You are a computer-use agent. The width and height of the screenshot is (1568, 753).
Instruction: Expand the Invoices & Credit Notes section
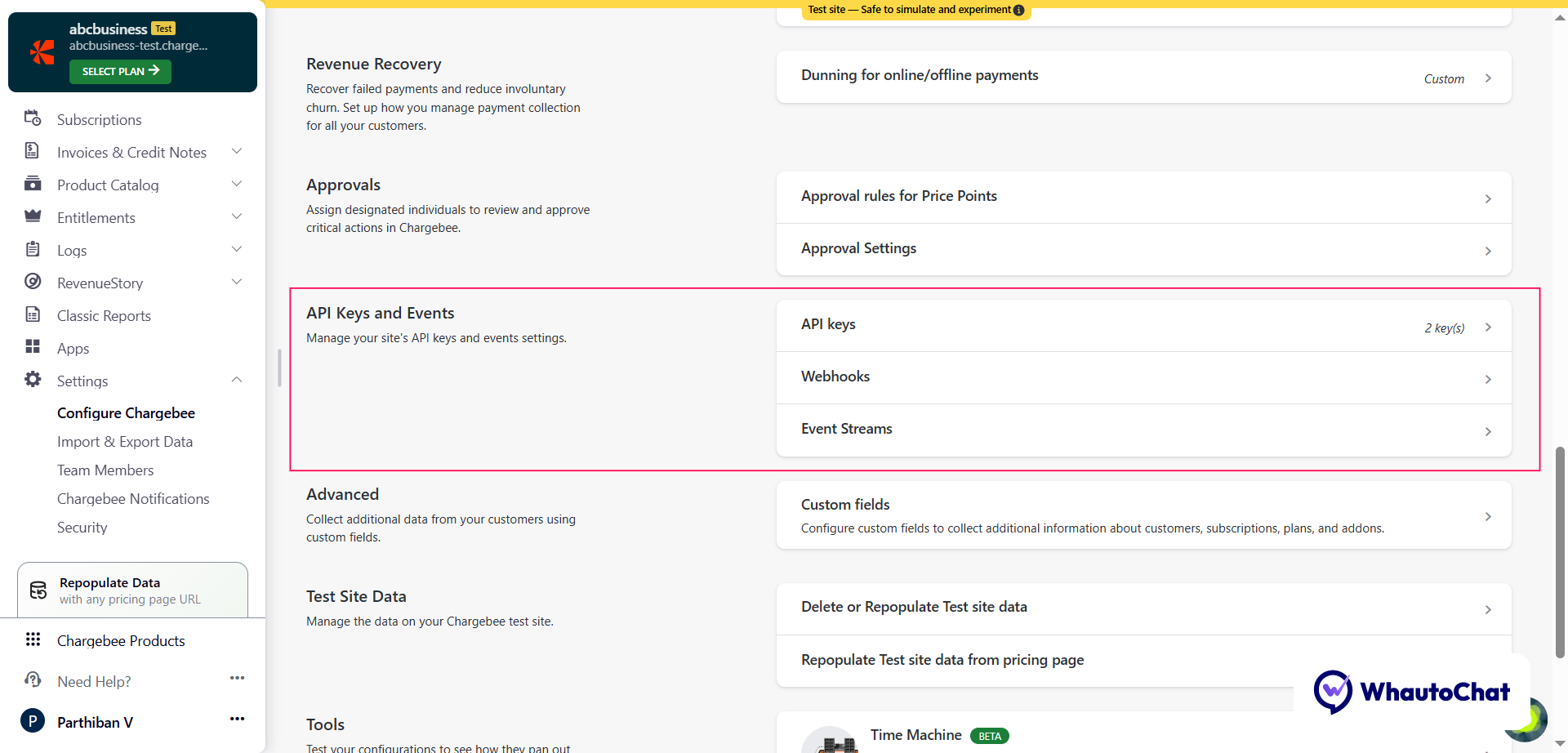coord(236,151)
